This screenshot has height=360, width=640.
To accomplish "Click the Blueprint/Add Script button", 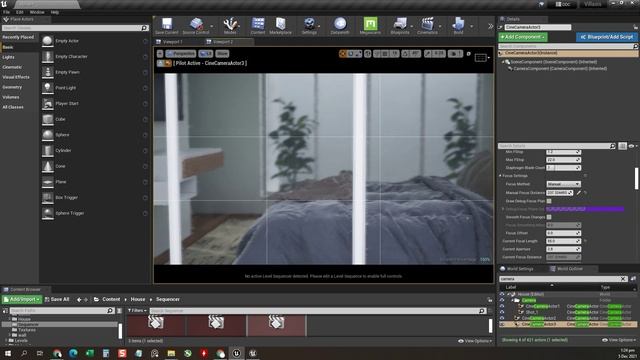I will (607, 37).
